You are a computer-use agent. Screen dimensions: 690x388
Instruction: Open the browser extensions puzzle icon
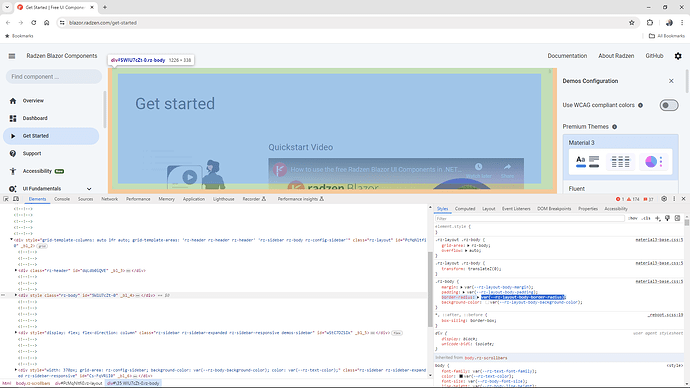pyautogui.click(x=650, y=22)
